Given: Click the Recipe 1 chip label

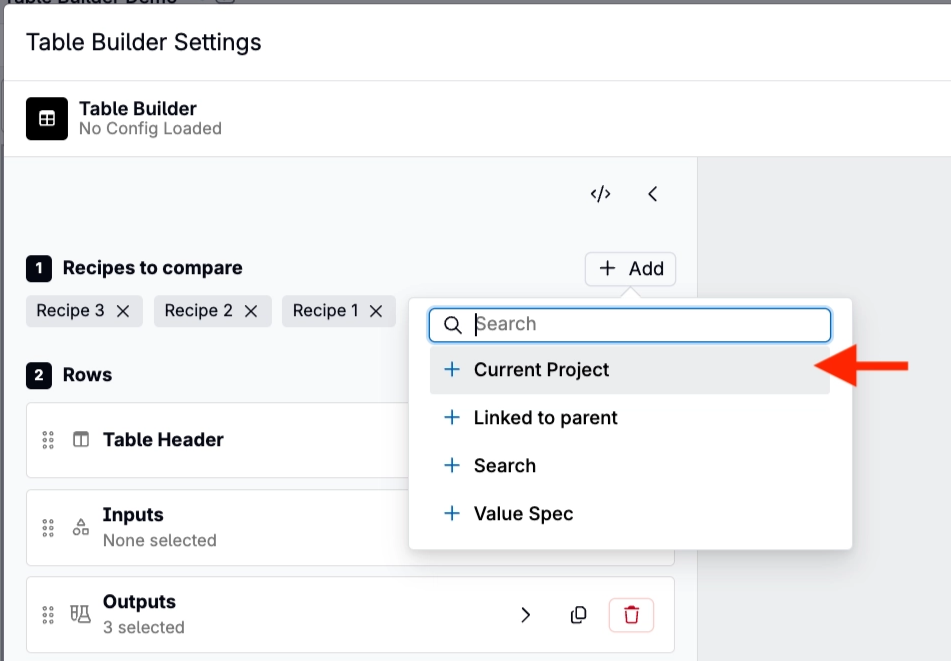Looking at the screenshot, I should [x=325, y=310].
